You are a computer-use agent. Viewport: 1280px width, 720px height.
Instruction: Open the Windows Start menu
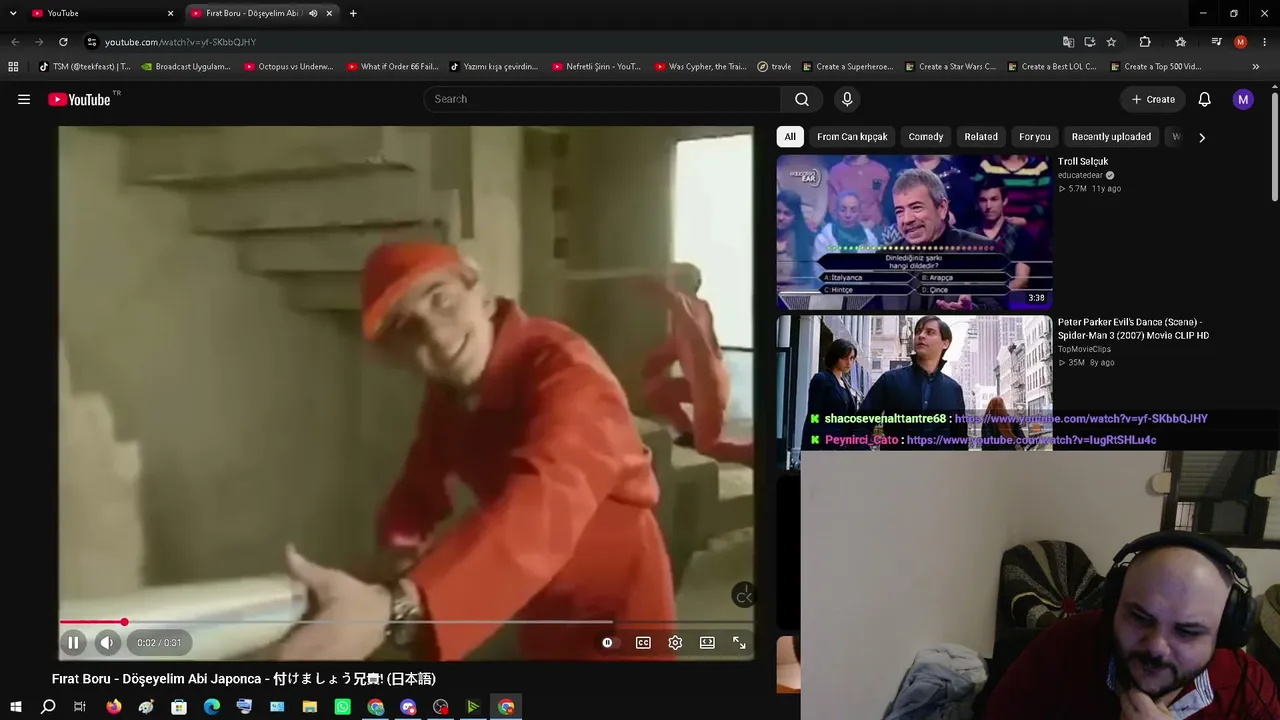click(15, 707)
